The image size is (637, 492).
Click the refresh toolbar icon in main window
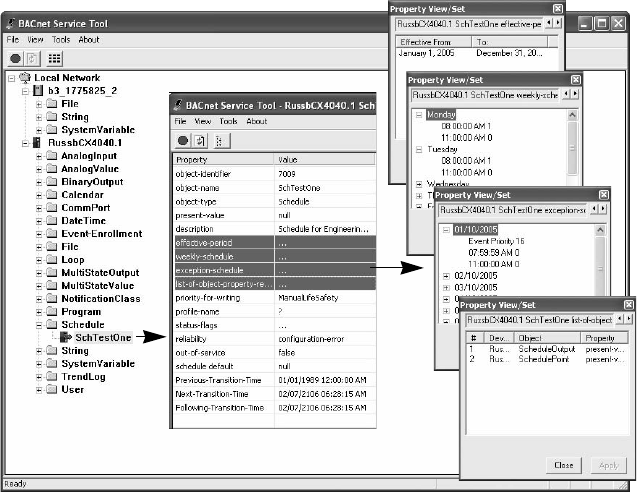(32, 59)
